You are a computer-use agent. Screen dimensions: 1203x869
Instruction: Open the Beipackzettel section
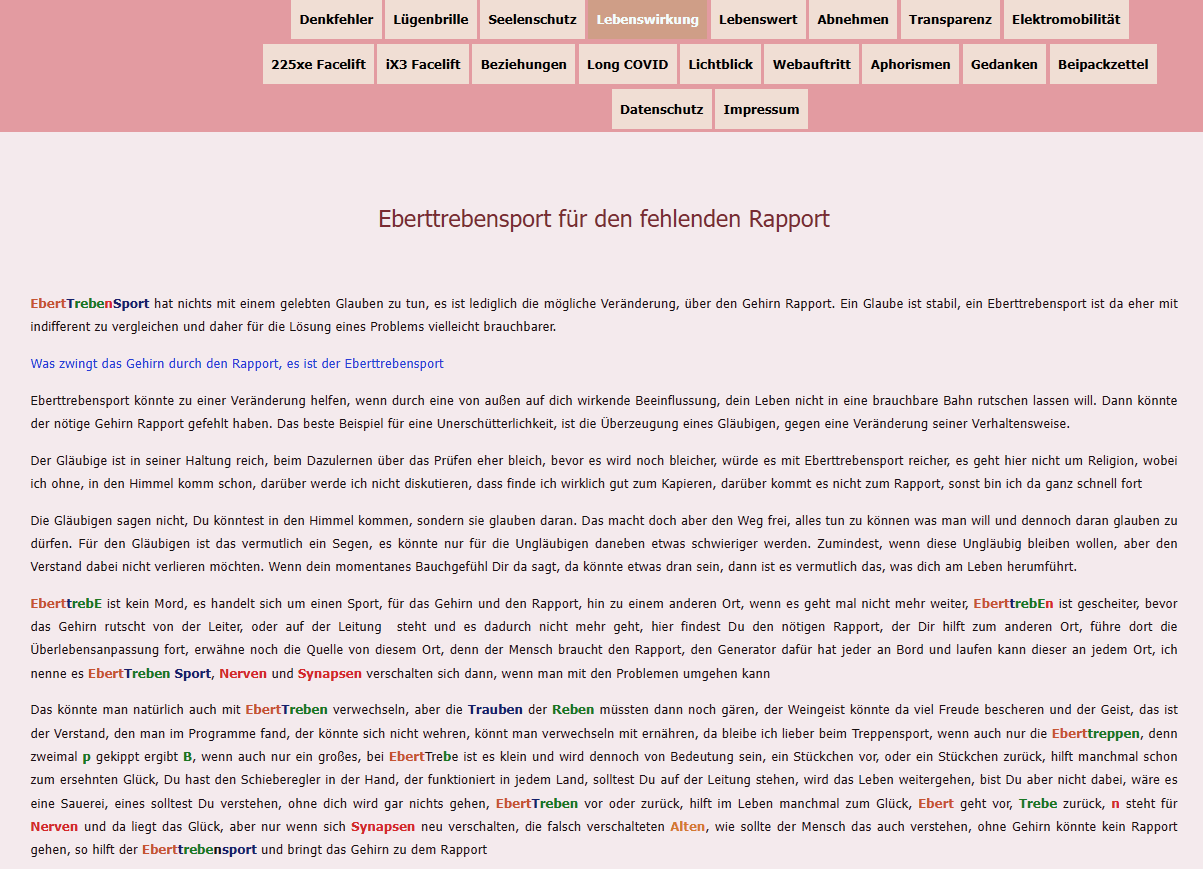pos(1102,63)
